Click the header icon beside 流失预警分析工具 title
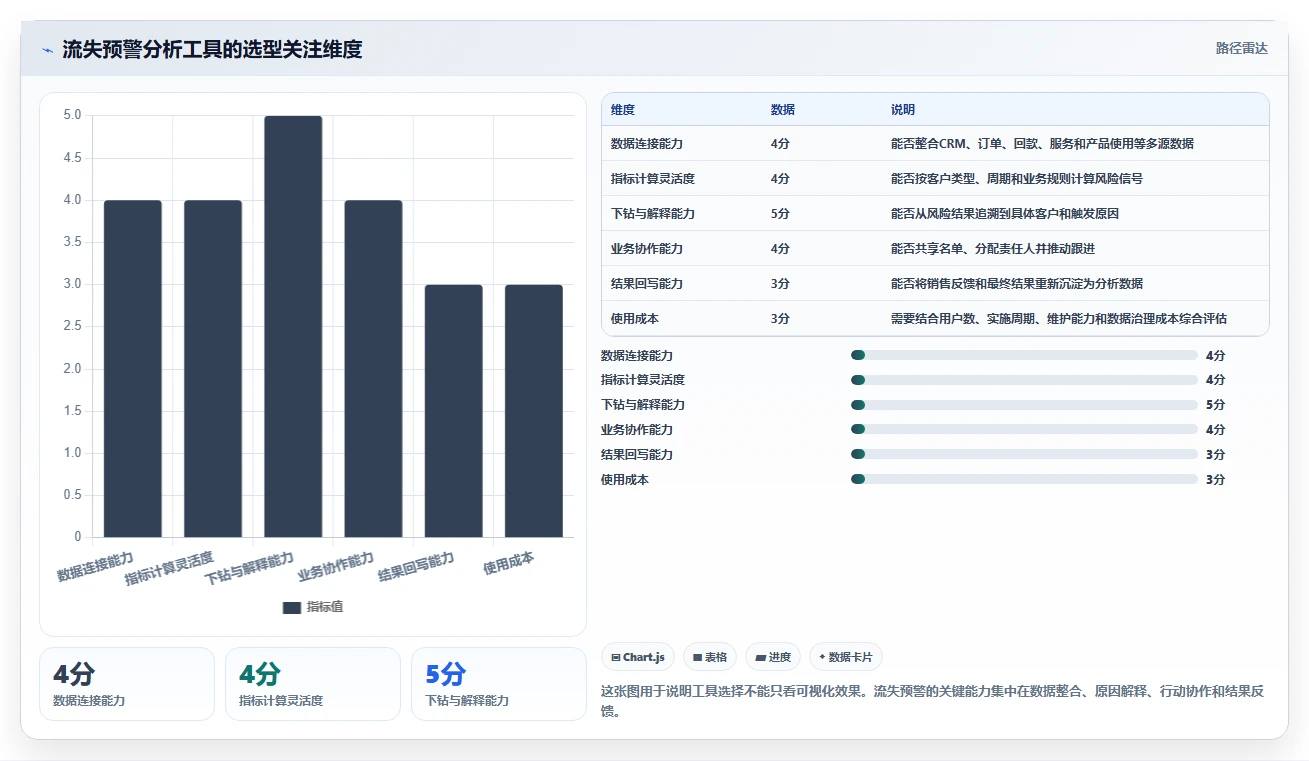Viewport: 1309px width, 761px height. [x=47, y=50]
